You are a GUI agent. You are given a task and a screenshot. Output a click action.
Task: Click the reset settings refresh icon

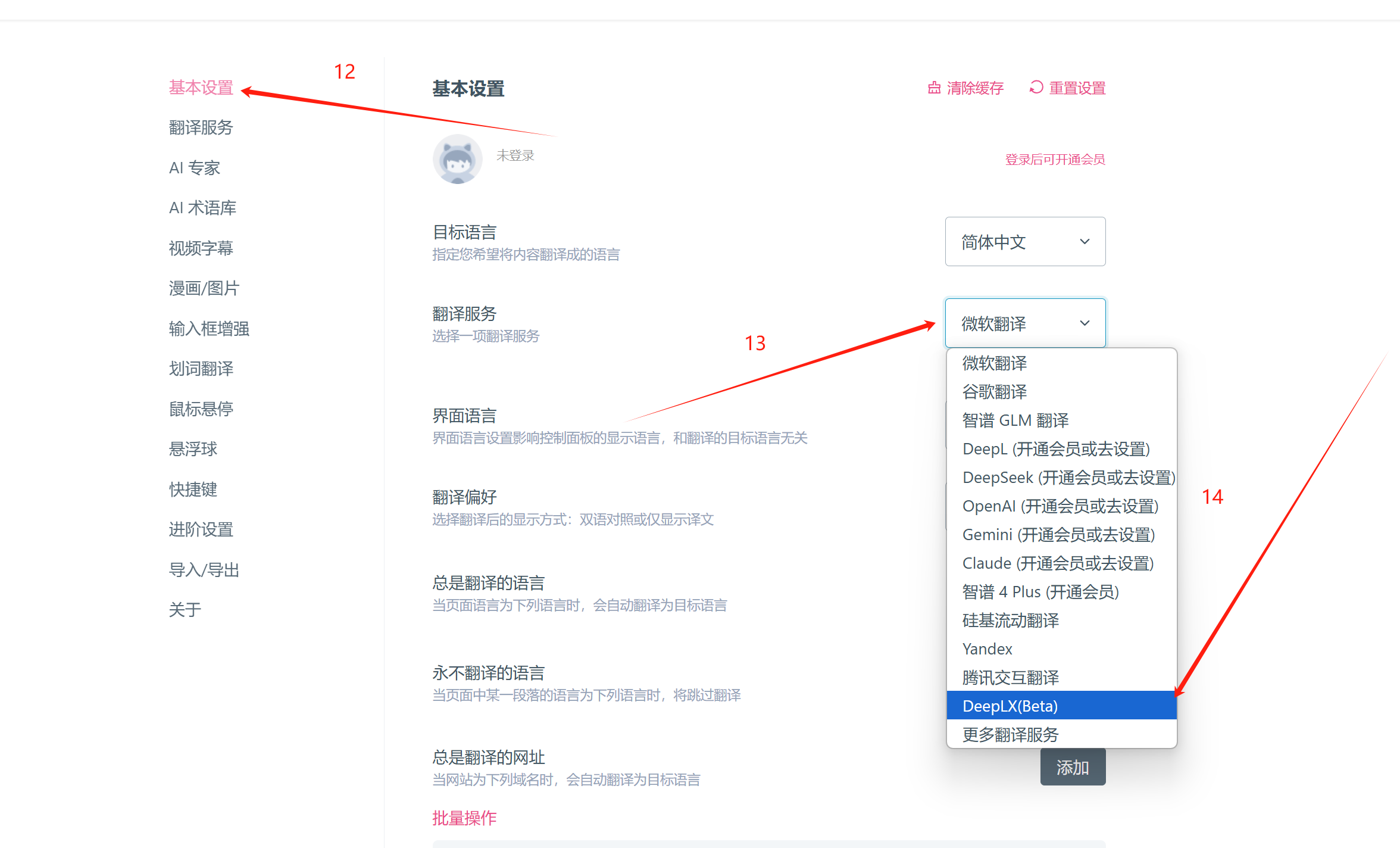coord(1036,88)
